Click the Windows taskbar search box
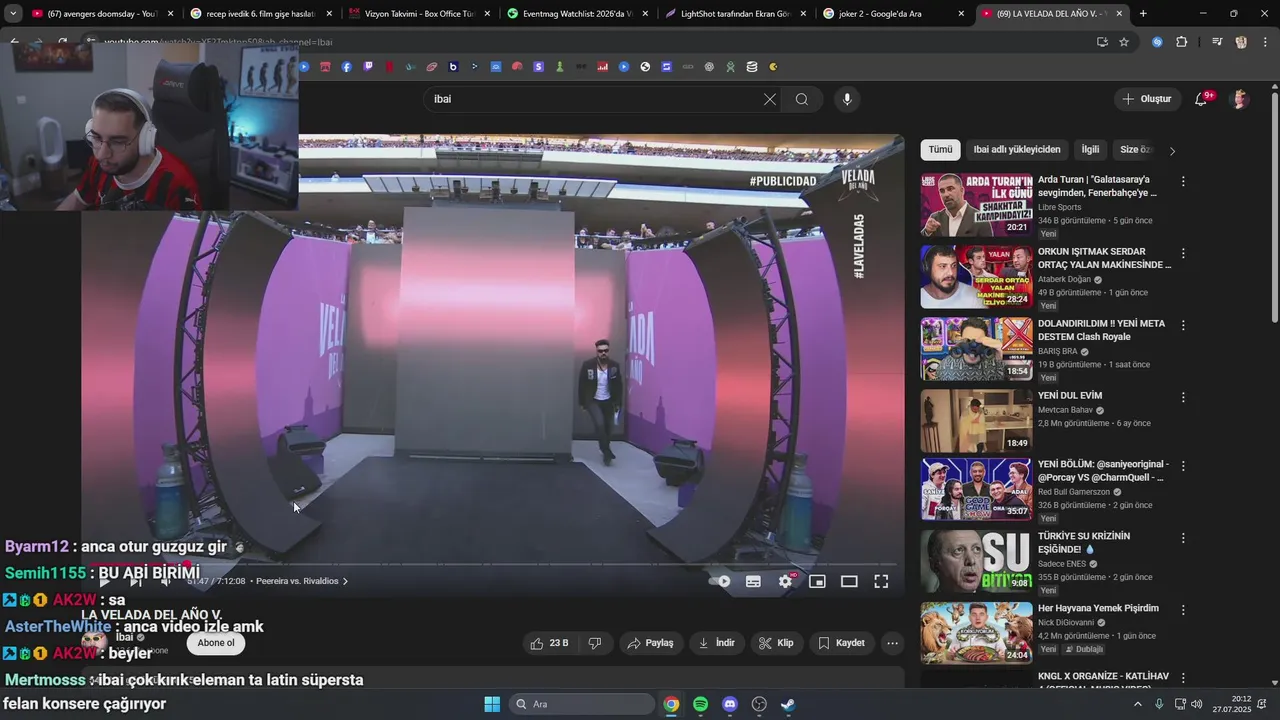 pyautogui.click(x=582, y=704)
